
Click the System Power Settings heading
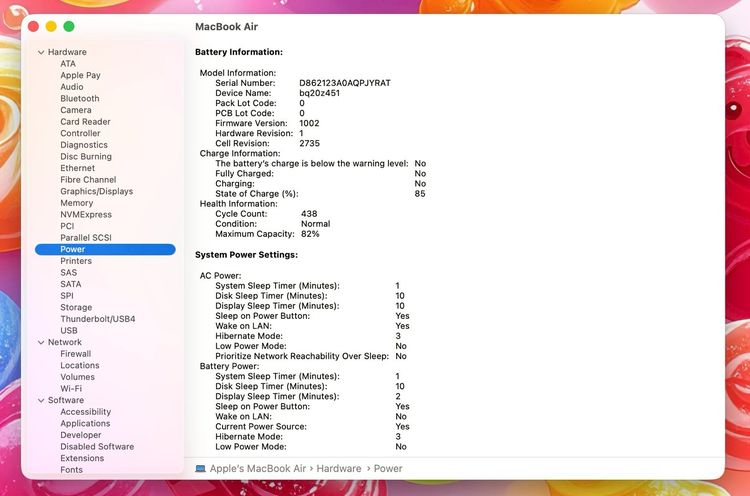click(246, 255)
